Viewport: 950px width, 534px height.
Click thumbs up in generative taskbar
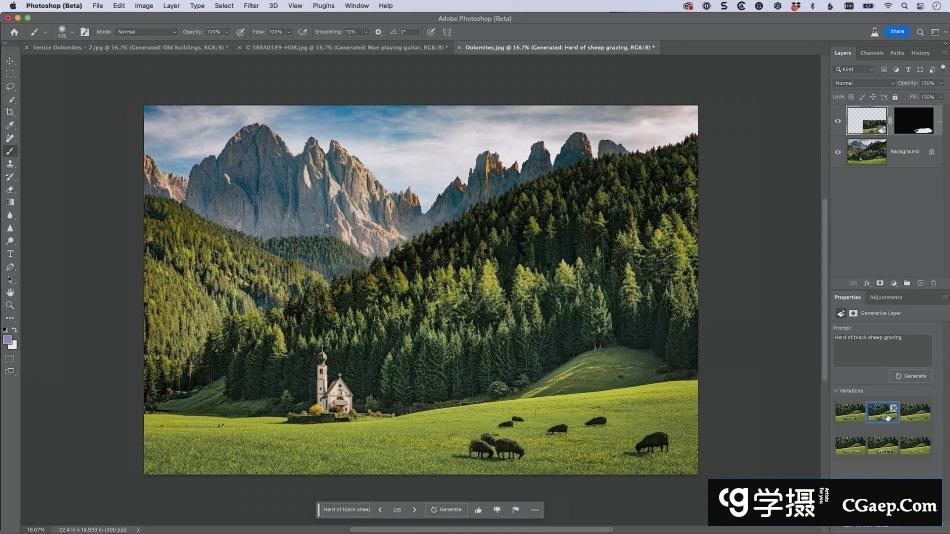(478, 510)
